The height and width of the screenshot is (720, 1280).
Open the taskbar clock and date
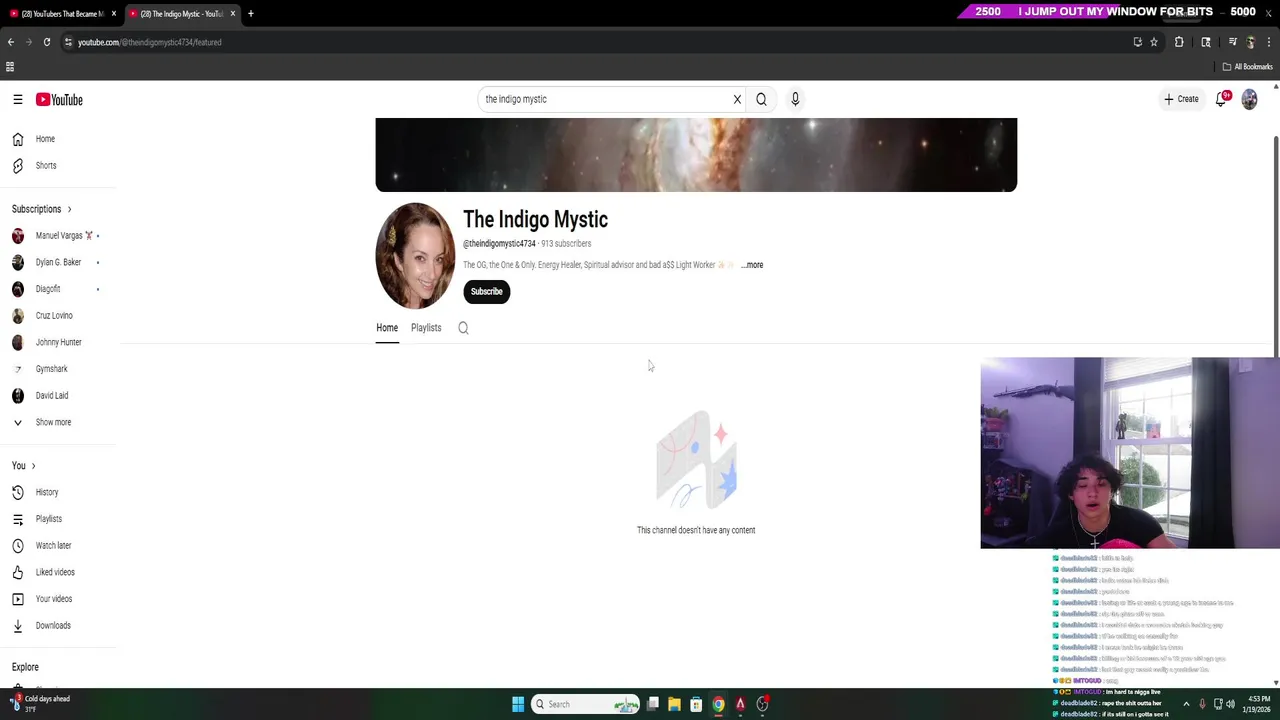click(x=1256, y=704)
